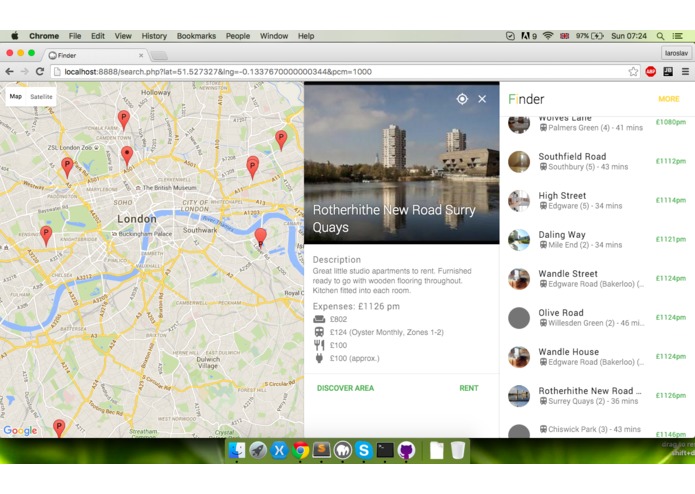Viewport: 695px width, 494px height.
Task: Bookmark page with the star icon
Action: tap(633, 71)
